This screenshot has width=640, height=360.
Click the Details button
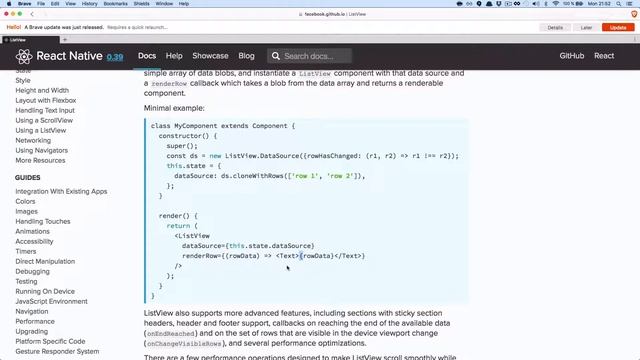click(x=555, y=27)
